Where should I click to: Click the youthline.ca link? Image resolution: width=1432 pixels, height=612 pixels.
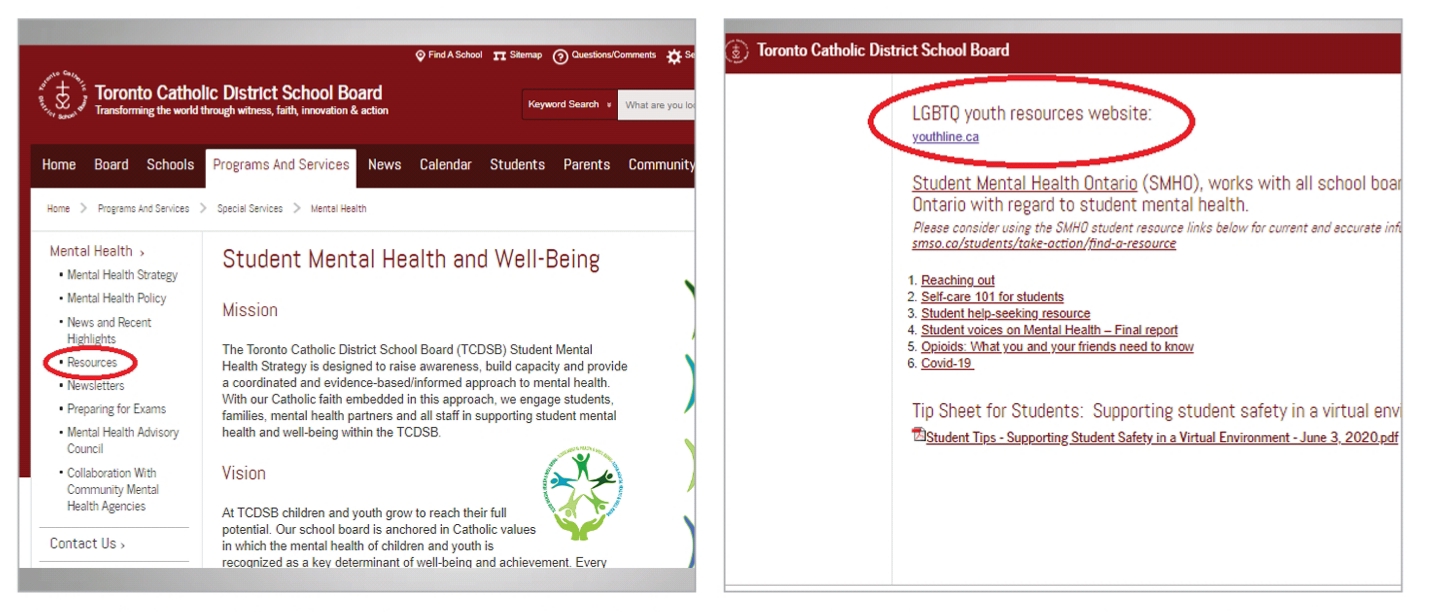pos(945,137)
